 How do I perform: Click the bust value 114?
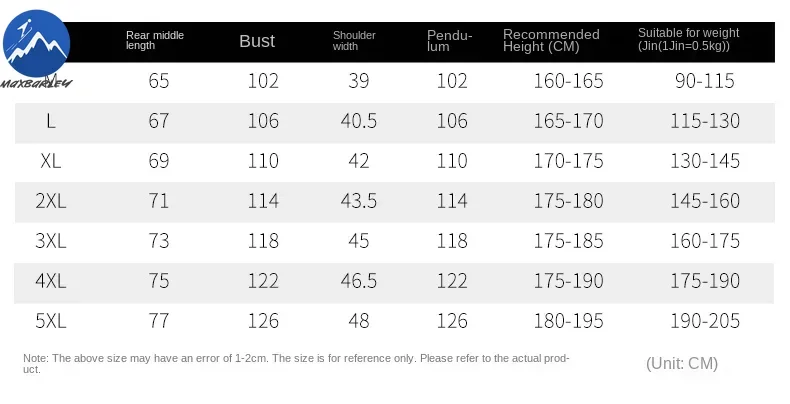point(263,201)
